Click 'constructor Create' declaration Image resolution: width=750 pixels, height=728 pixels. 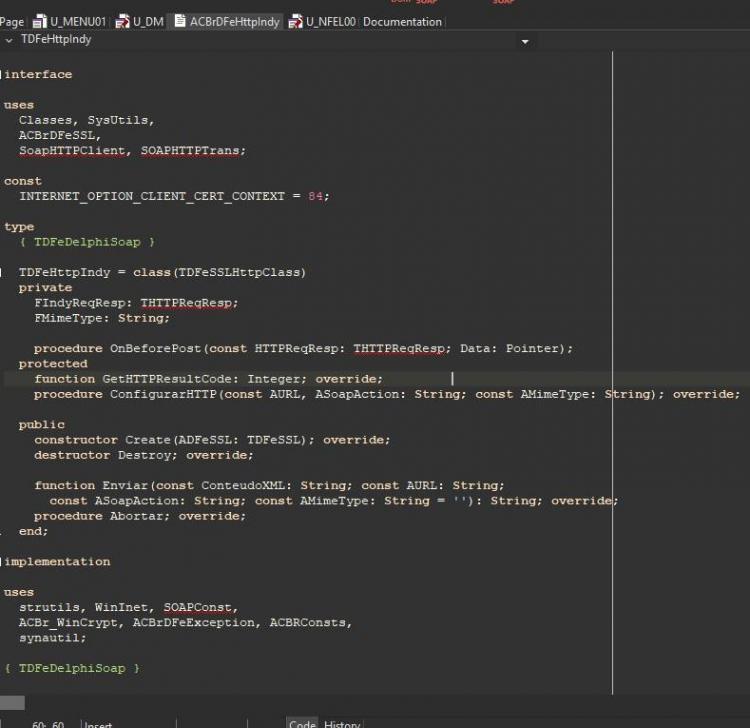click(x=102, y=440)
